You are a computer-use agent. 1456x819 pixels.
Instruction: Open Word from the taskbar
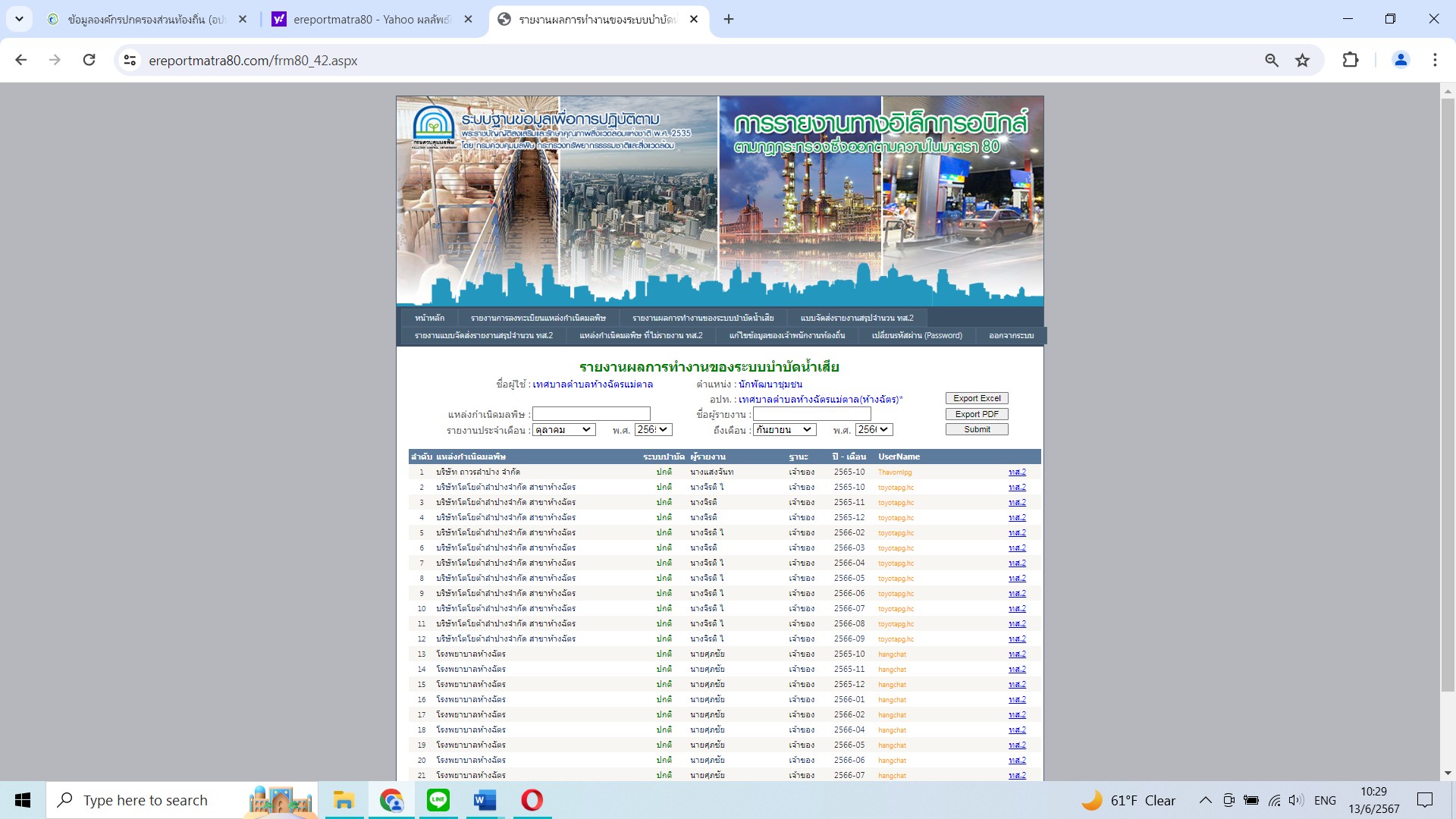(x=485, y=800)
